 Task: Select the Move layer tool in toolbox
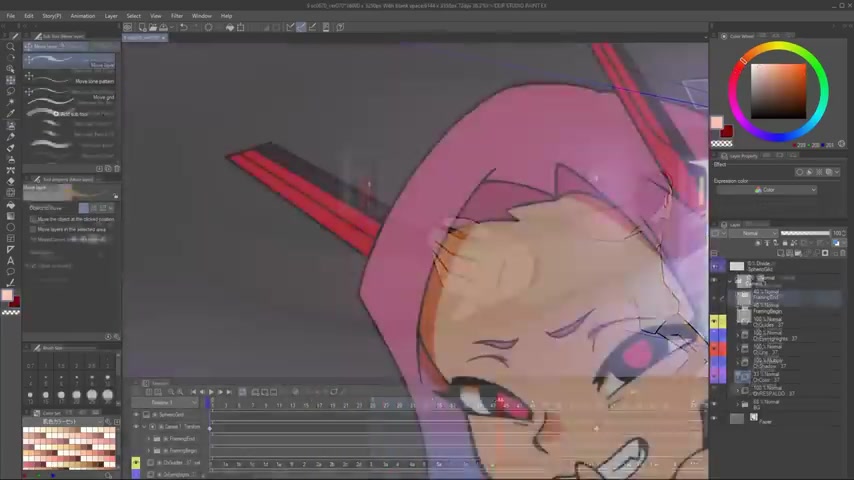tap(10, 80)
